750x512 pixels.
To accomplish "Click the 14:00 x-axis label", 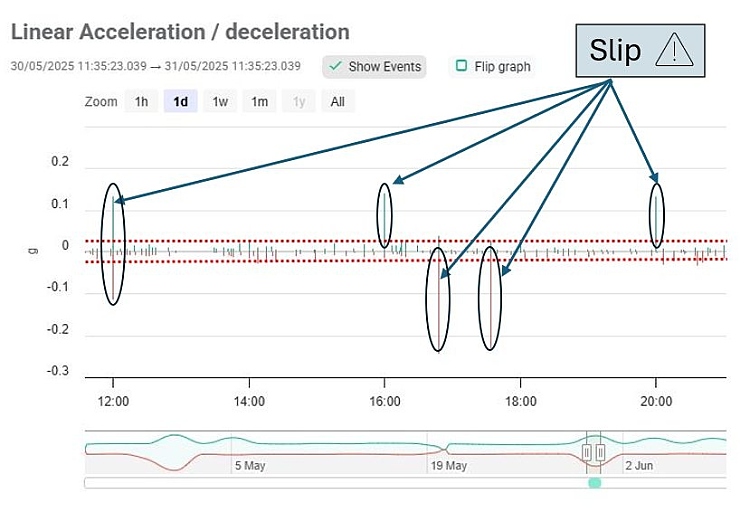I will [x=249, y=401].
